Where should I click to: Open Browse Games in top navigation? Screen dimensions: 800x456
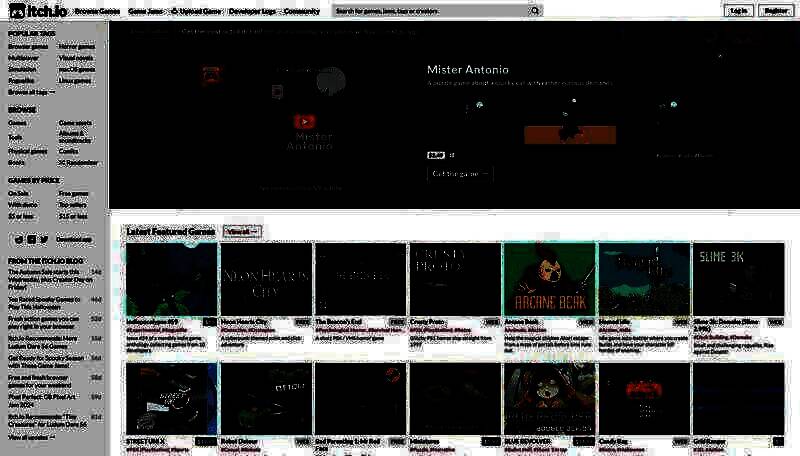[97, 11]
